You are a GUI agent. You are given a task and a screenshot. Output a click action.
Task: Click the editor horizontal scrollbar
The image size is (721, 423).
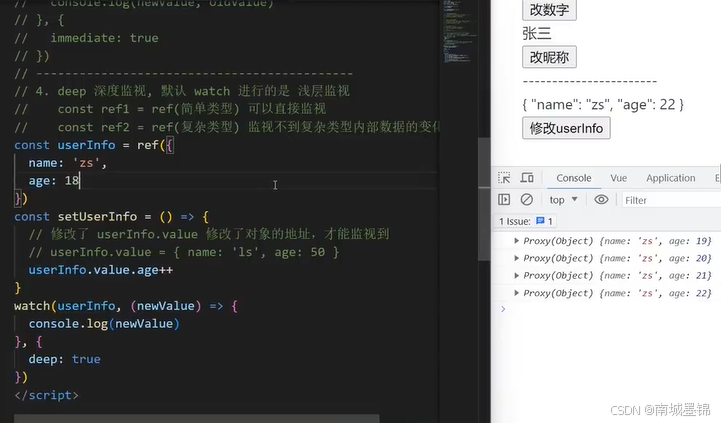tap(196, 418)
